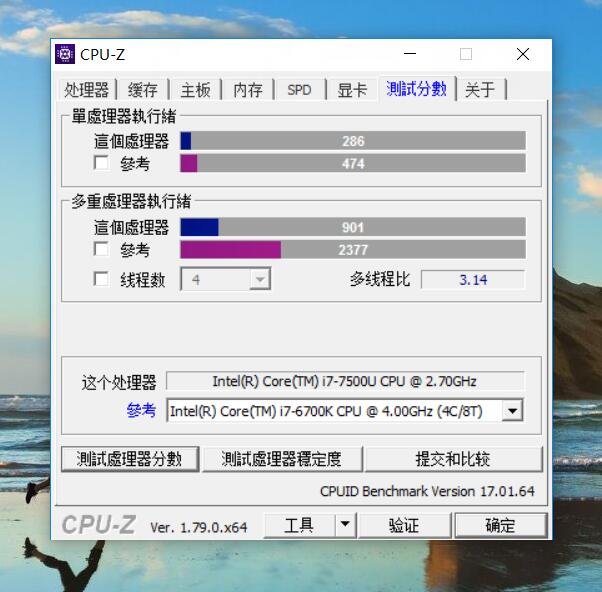
Task: Switch to the 缓存 tab
Action: [143, 90]
